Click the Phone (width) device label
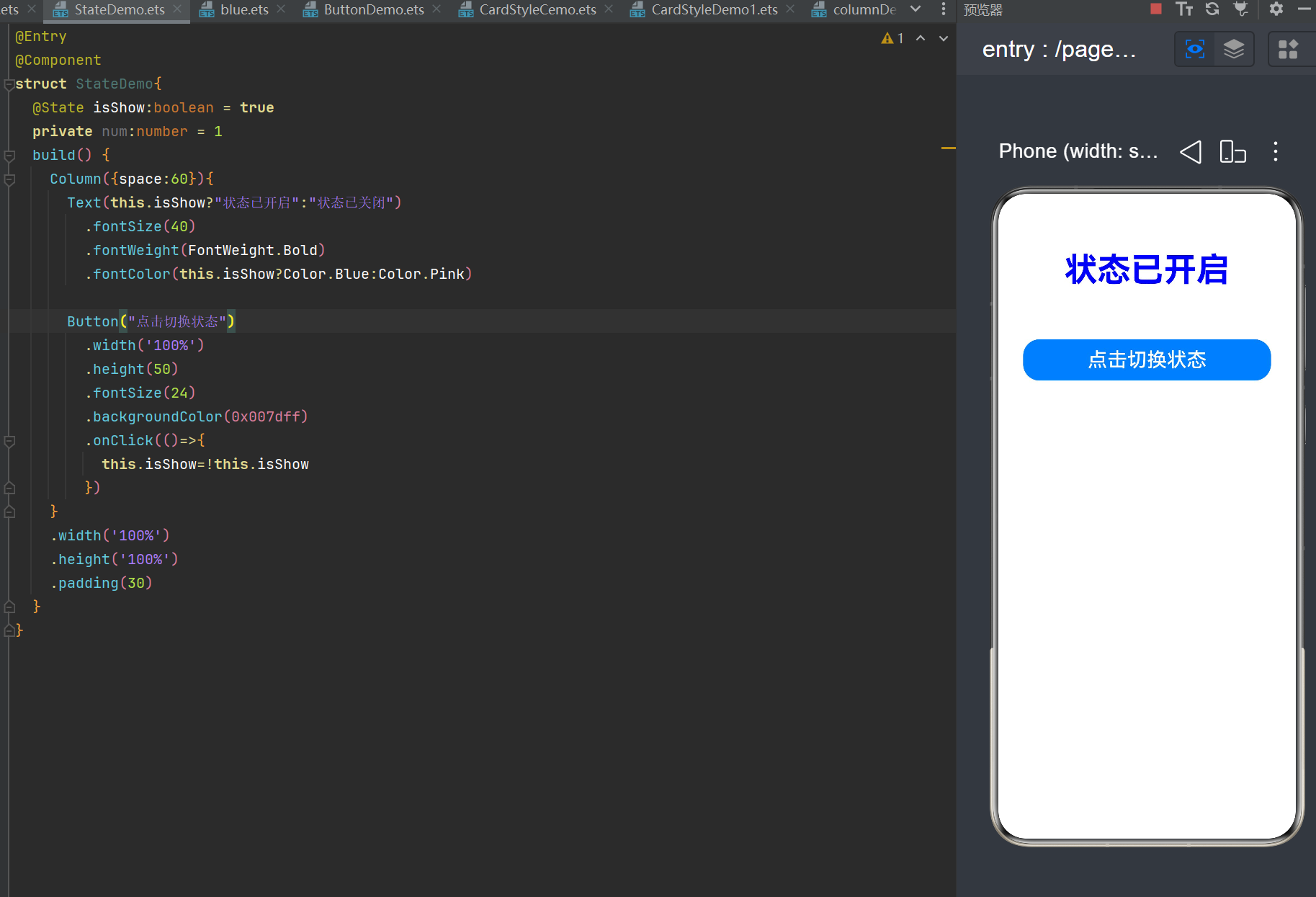The height and width of the screenshot is (897, 1316). 1078,151
